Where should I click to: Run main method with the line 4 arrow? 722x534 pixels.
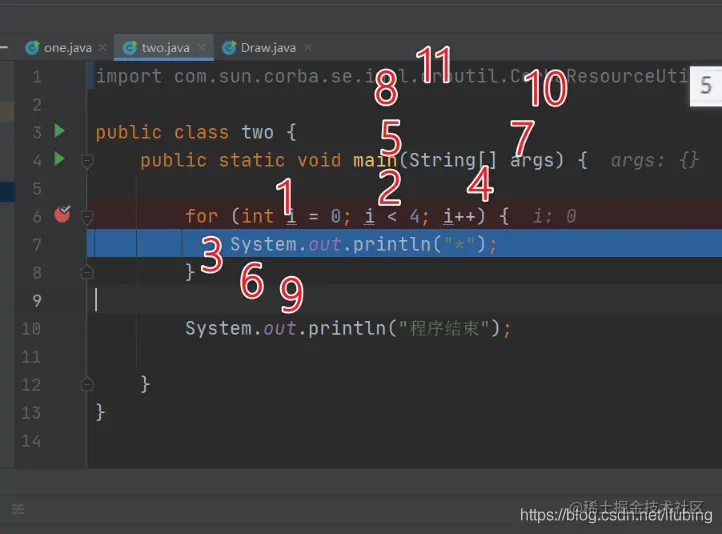(x=59, y=159)
